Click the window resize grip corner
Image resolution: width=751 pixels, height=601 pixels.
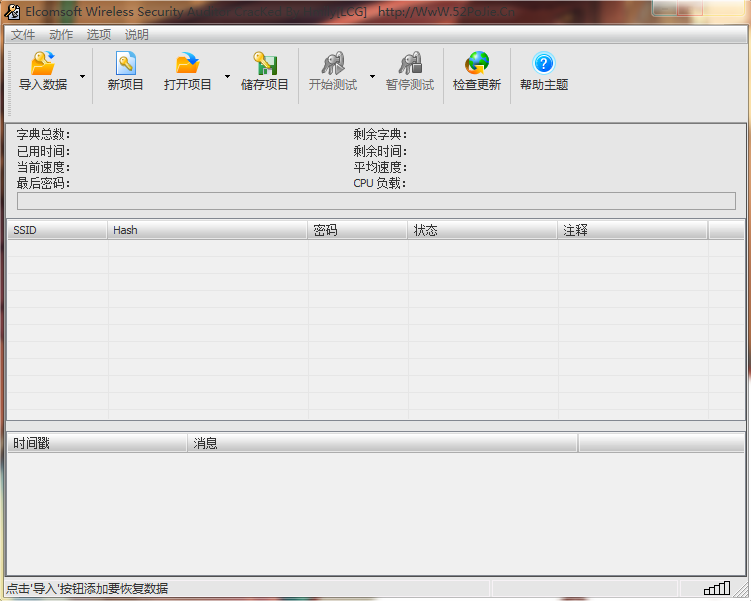click(x=742, y=589)
